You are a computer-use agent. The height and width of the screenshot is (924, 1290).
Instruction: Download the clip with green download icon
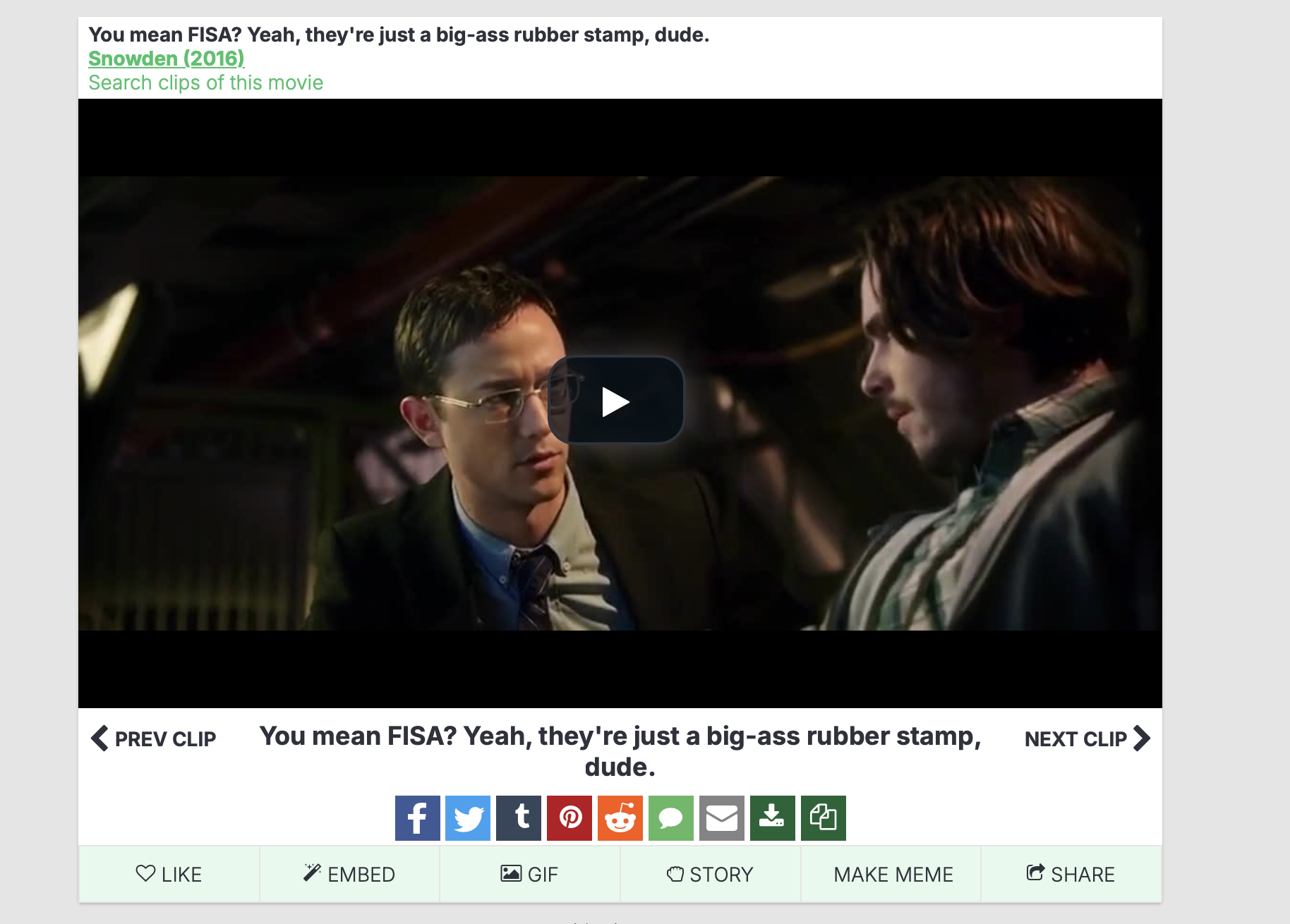pyautogui.click(x=773, y=818)
